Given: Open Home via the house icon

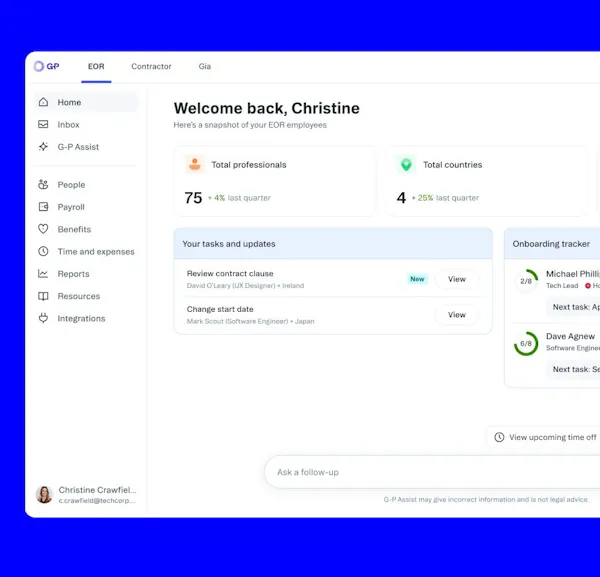Looking at the screenshot, I should pos(43,102).
